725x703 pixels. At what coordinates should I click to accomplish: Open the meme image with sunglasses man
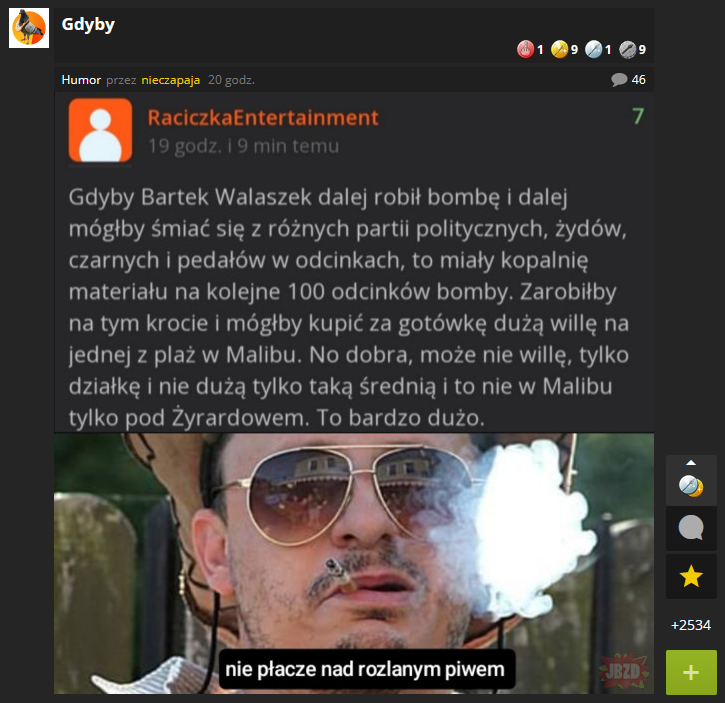pos(354,563)
